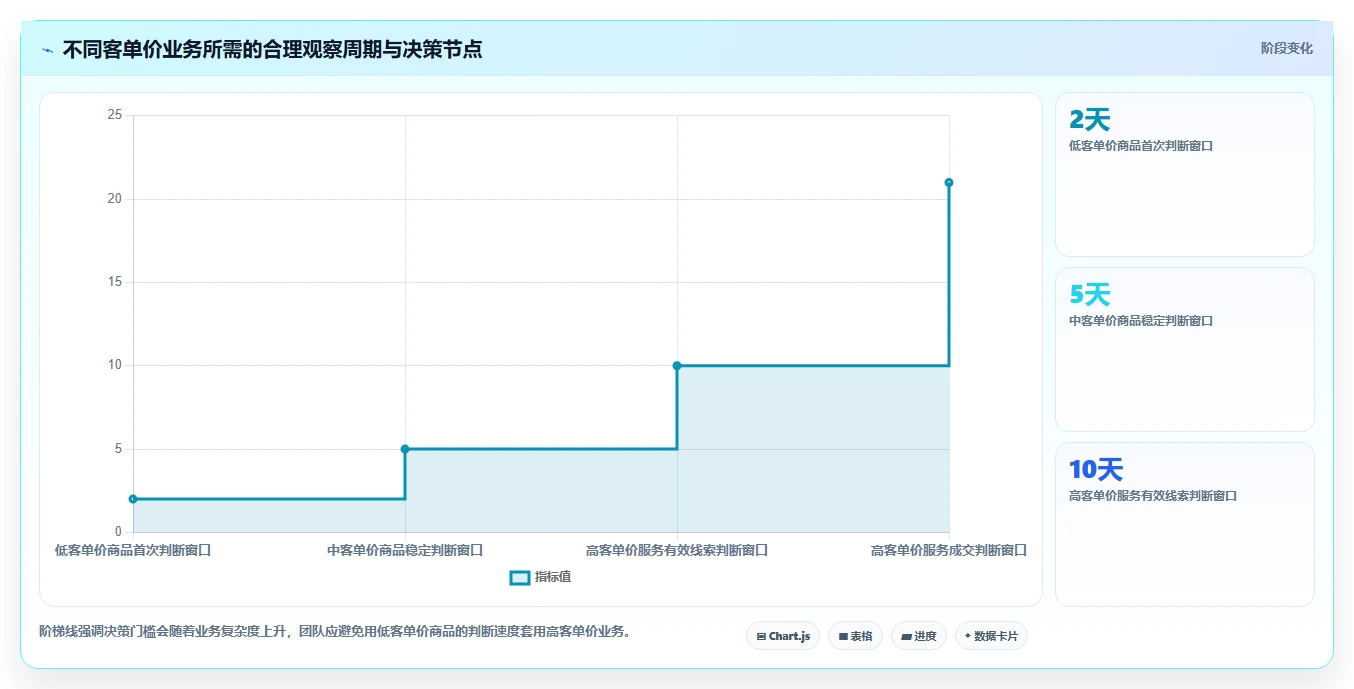Click the lightning icon beside the title
The image size is (1354, 689).
(x=47, y=50)
